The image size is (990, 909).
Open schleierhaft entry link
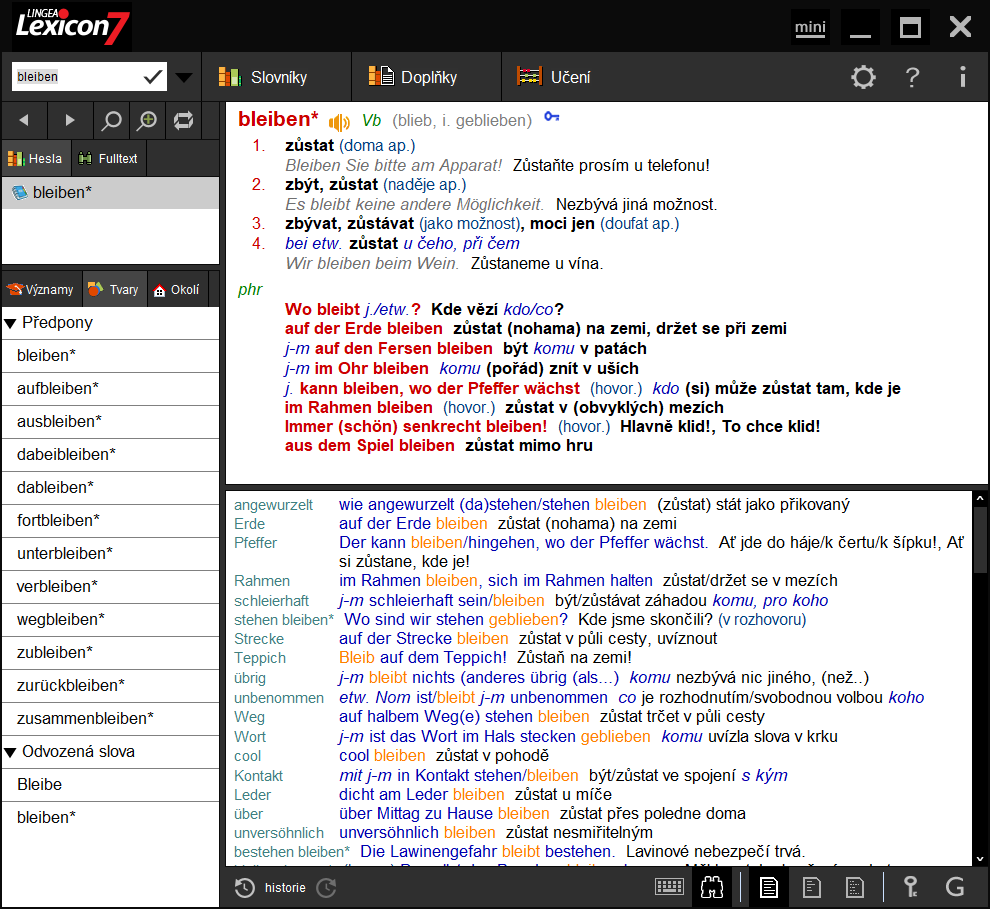[271, 601]
